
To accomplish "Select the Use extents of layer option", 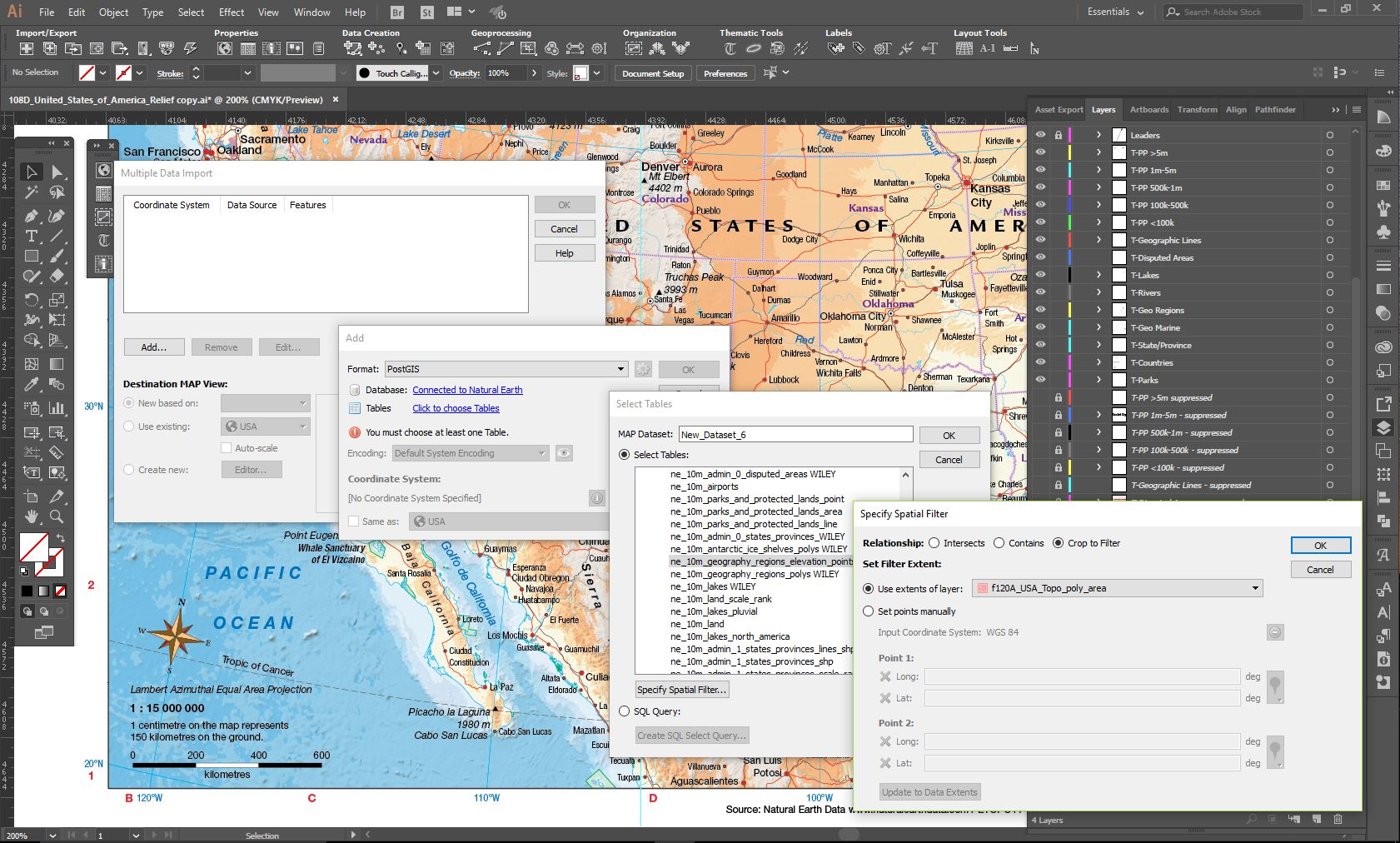I will (869, 588).
